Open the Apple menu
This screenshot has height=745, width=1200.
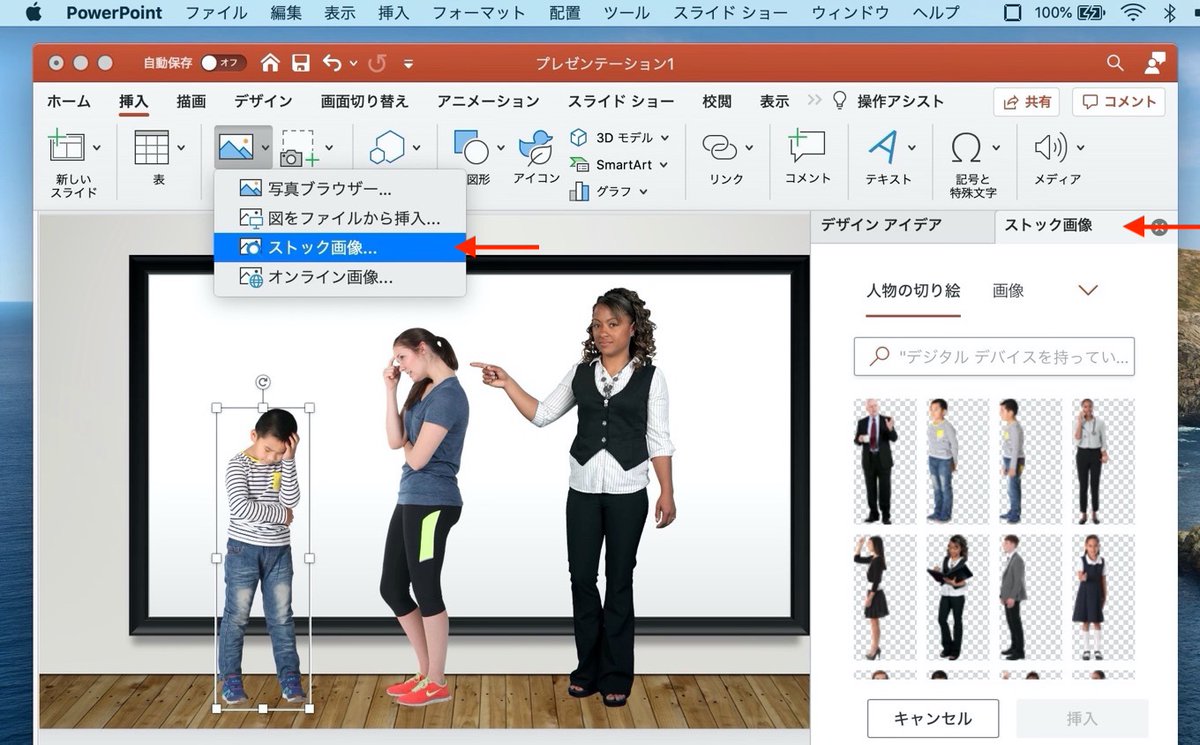click(x=33, y=13)
